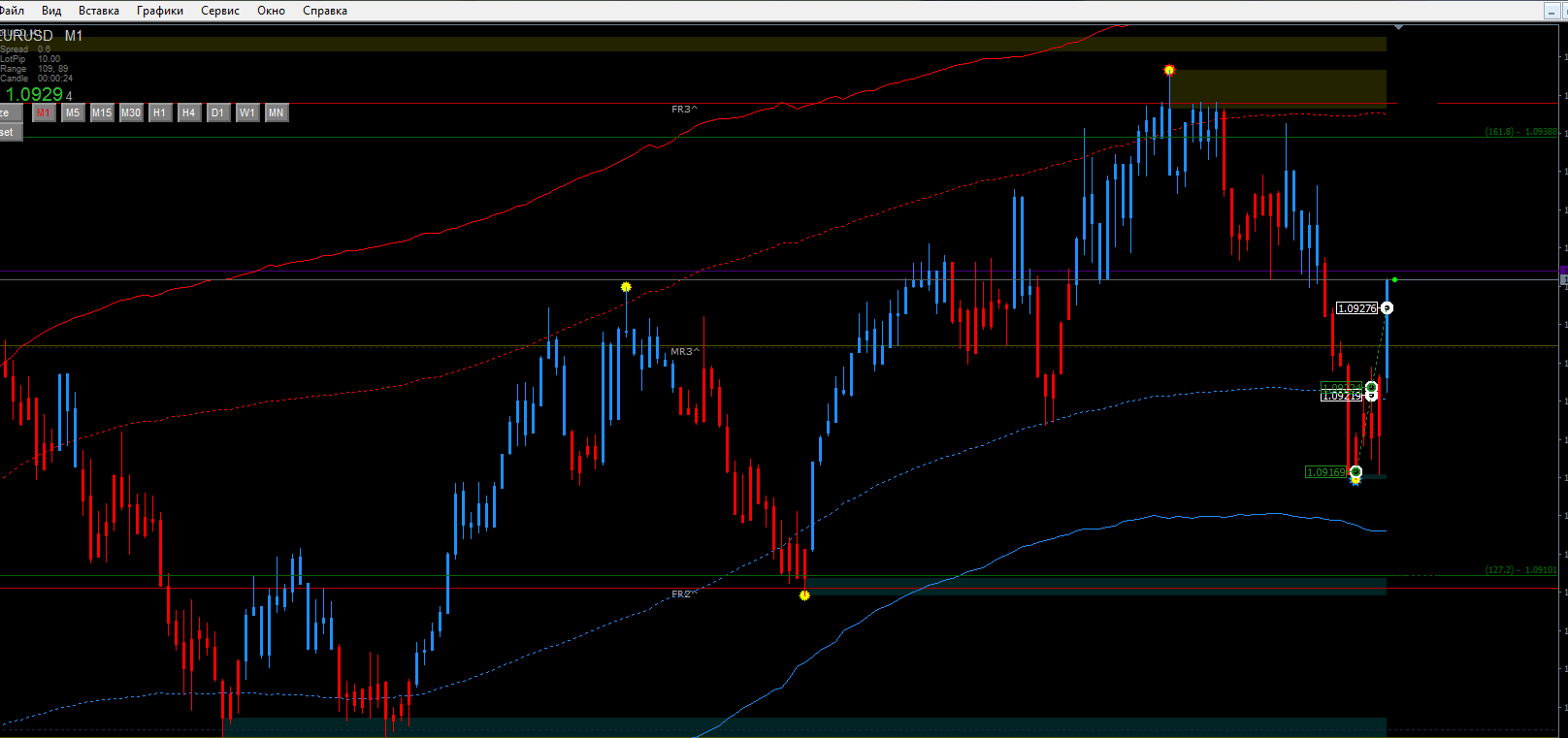This screenshot has width=1568, height=738.
Task: Change timeframe to H1
Action: click(x=160, y=112)
